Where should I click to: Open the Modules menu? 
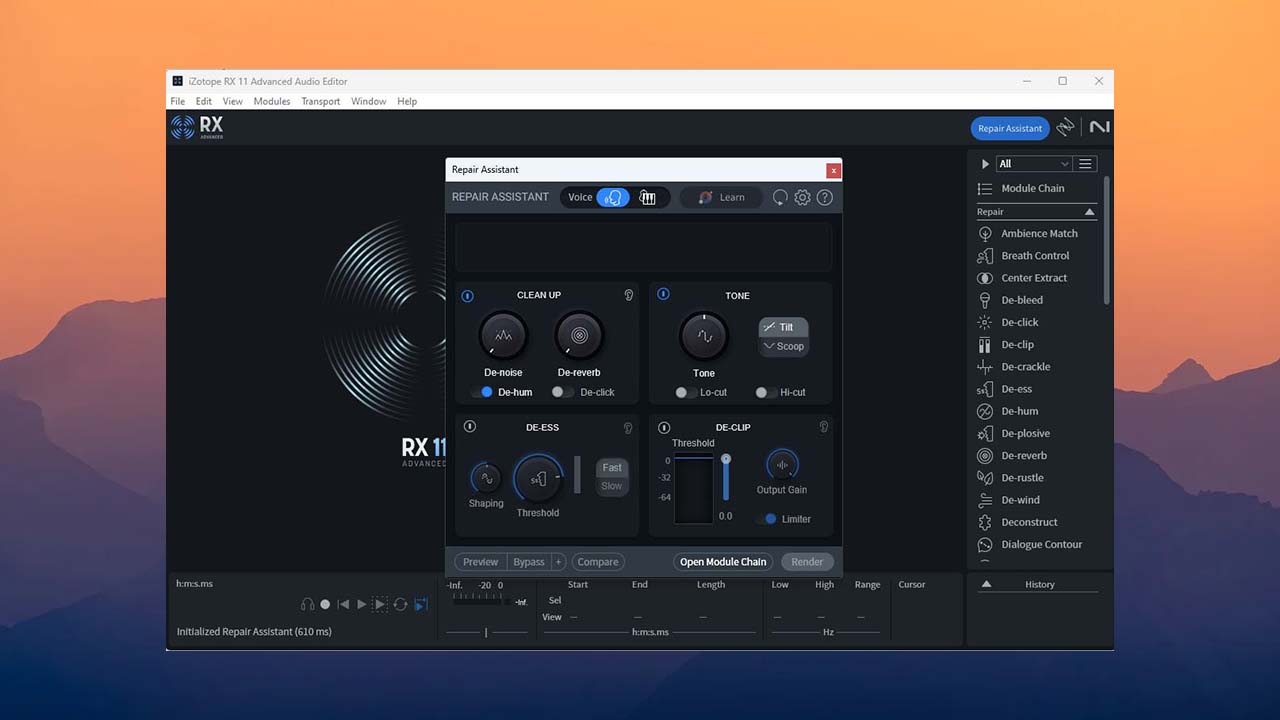[x=271, y=101]
